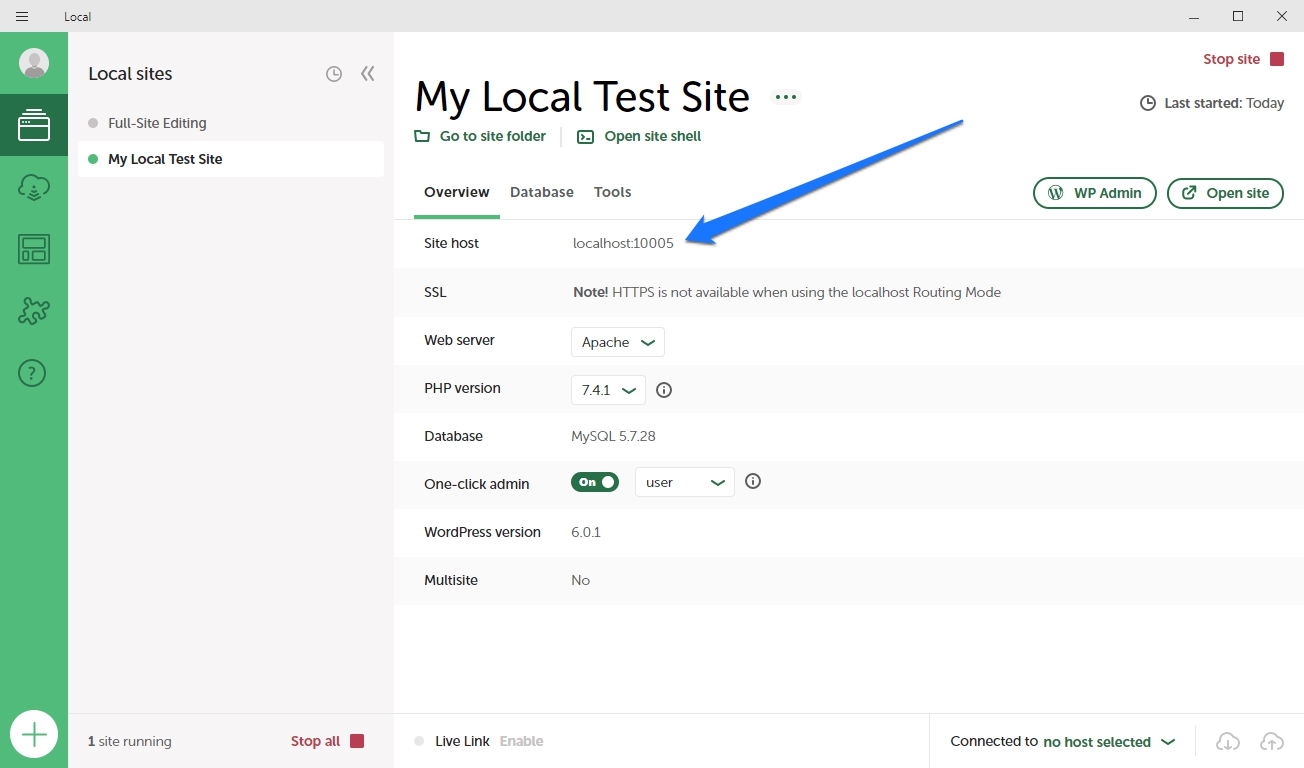Image resolution: width=1304 pixels, height=768 pixels.
Task: Click the WP Admin button
Action: 1094,193
